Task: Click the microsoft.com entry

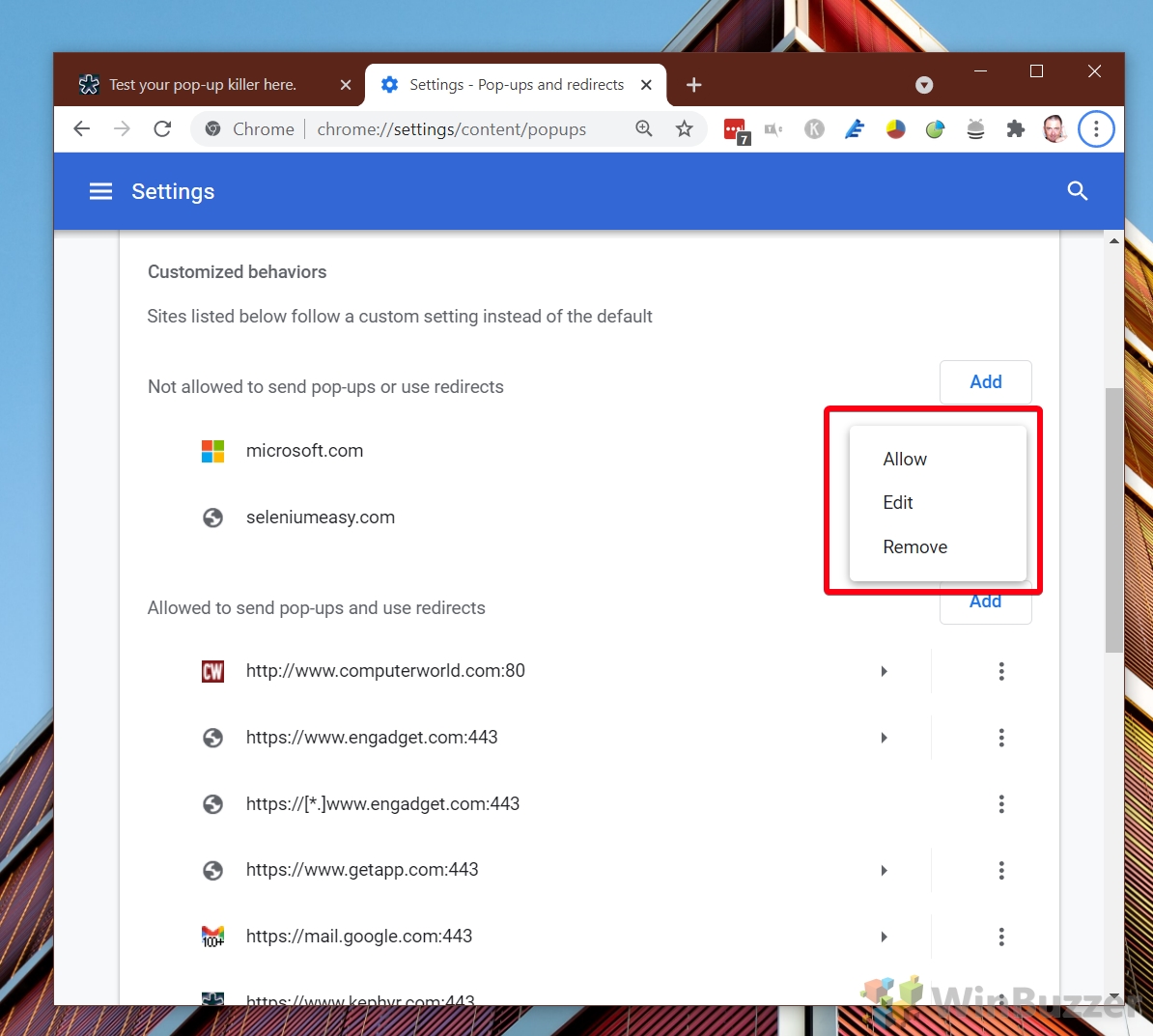Action: tap(304, 451)
